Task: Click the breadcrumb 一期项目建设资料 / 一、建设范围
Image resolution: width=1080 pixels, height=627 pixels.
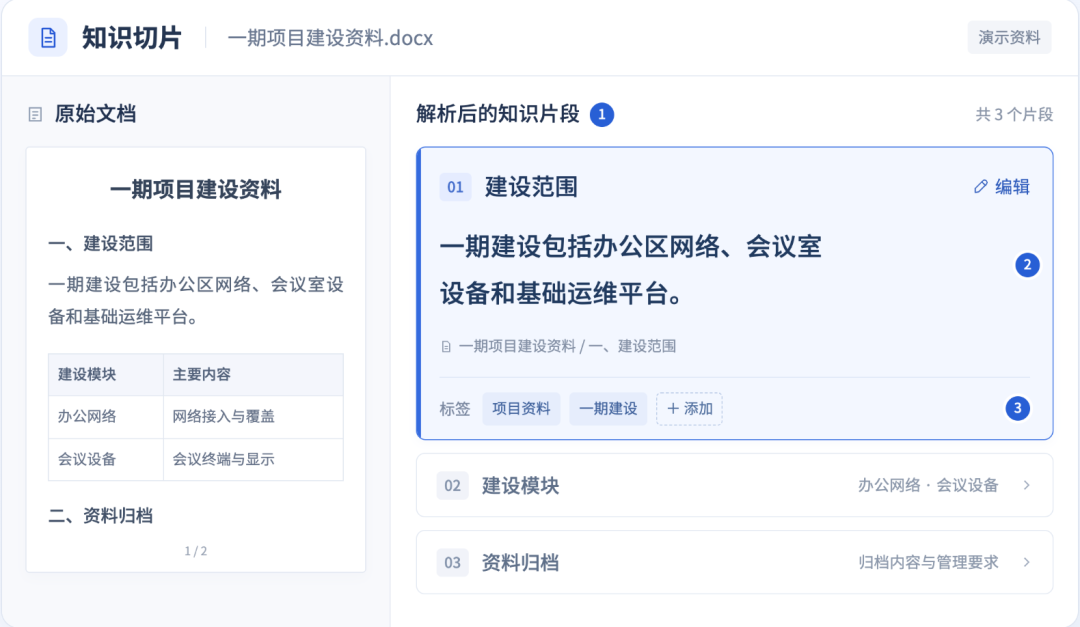Action: 567,347
